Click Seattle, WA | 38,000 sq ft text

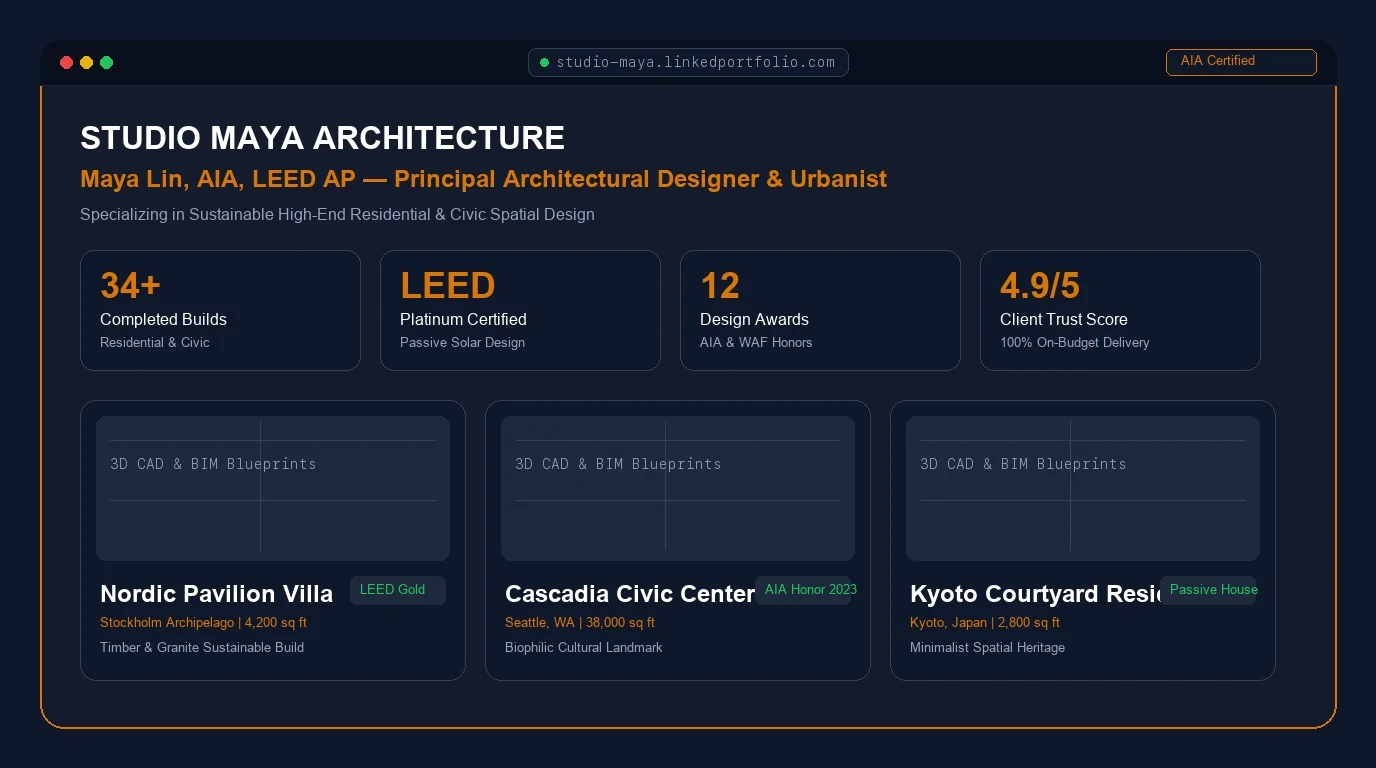pyautogui.click(x=580, y=622)
